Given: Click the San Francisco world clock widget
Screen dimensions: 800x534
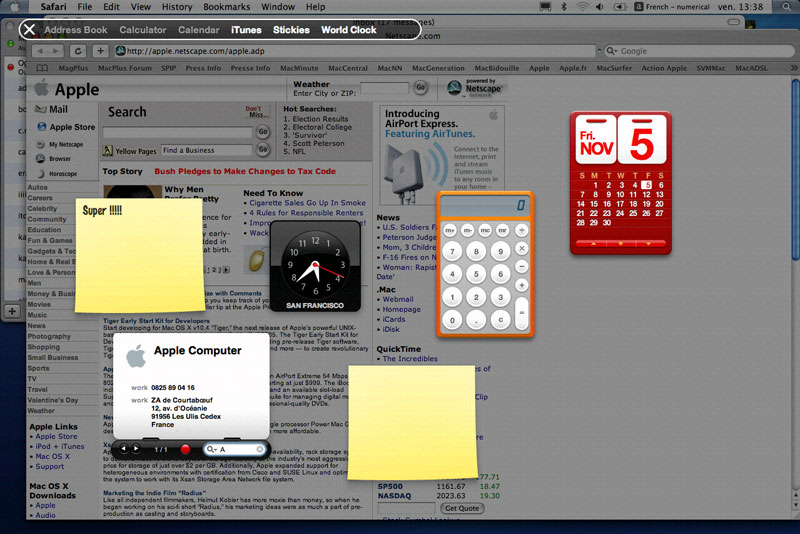Looking at the screenshot, I should (315, 266).
